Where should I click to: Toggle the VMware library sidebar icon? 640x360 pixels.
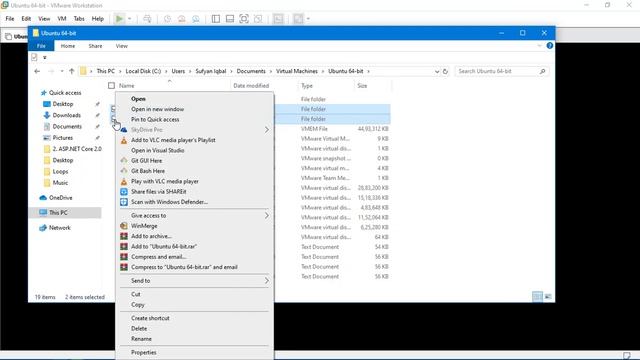point(216,19)
